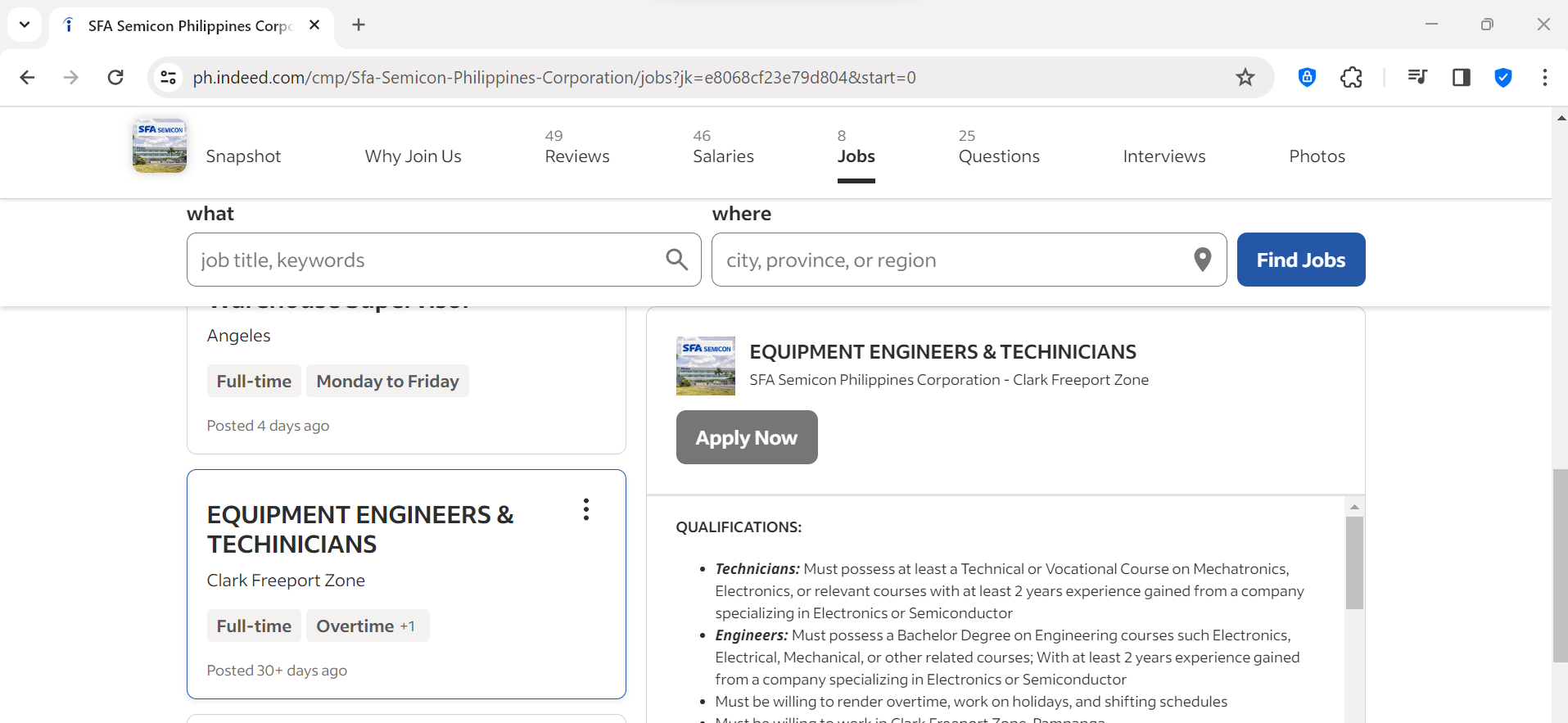Open the media control toolbar icon

[x=1417, y=78]
